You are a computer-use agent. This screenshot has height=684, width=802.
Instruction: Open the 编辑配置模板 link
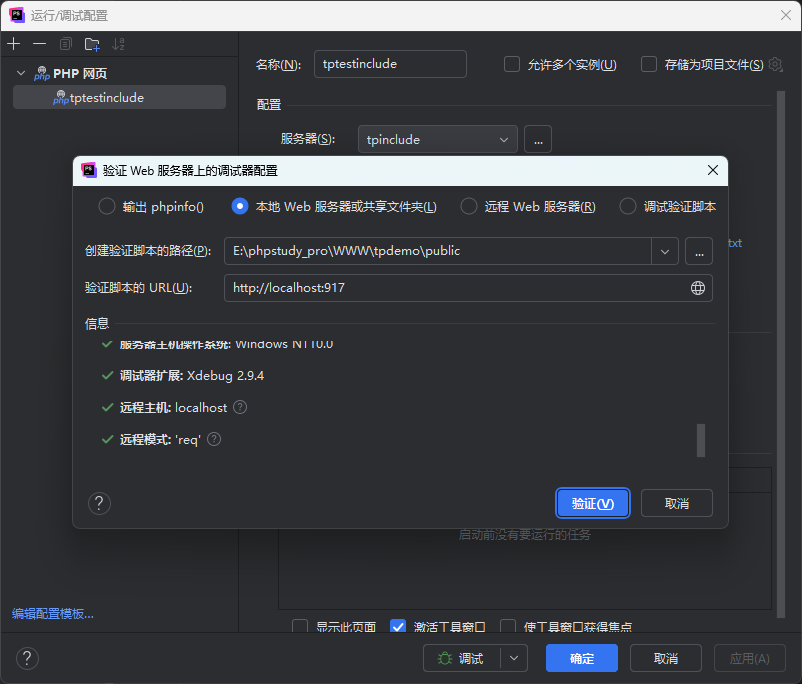click(53, 613)
